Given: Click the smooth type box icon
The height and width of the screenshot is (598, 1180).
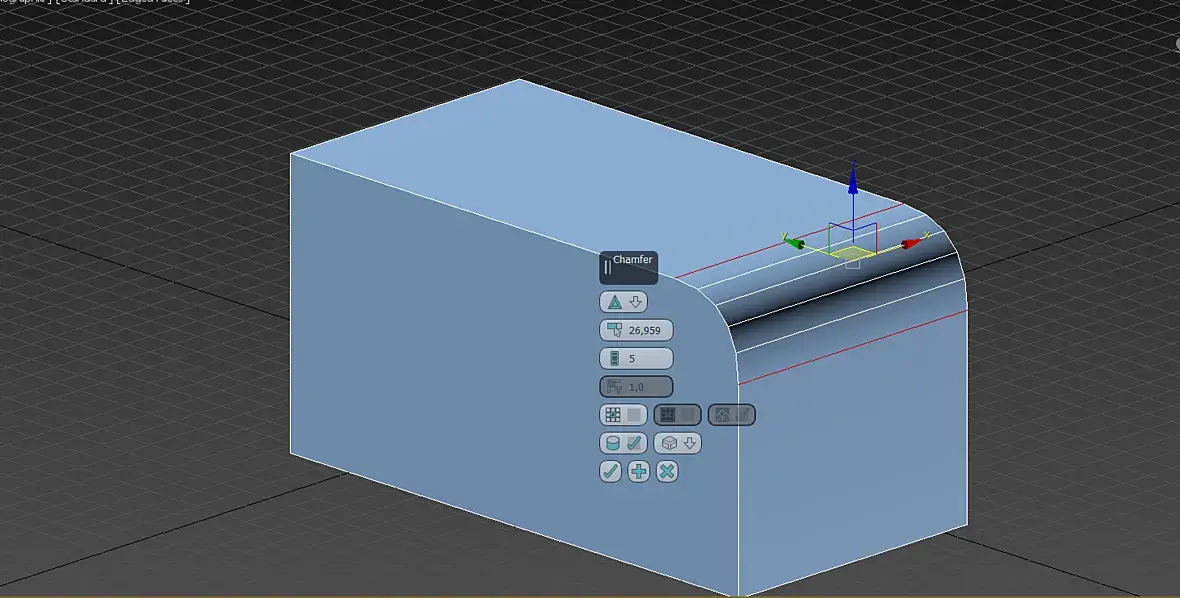Looking at the screenshot, I should [x=669, y=443].
